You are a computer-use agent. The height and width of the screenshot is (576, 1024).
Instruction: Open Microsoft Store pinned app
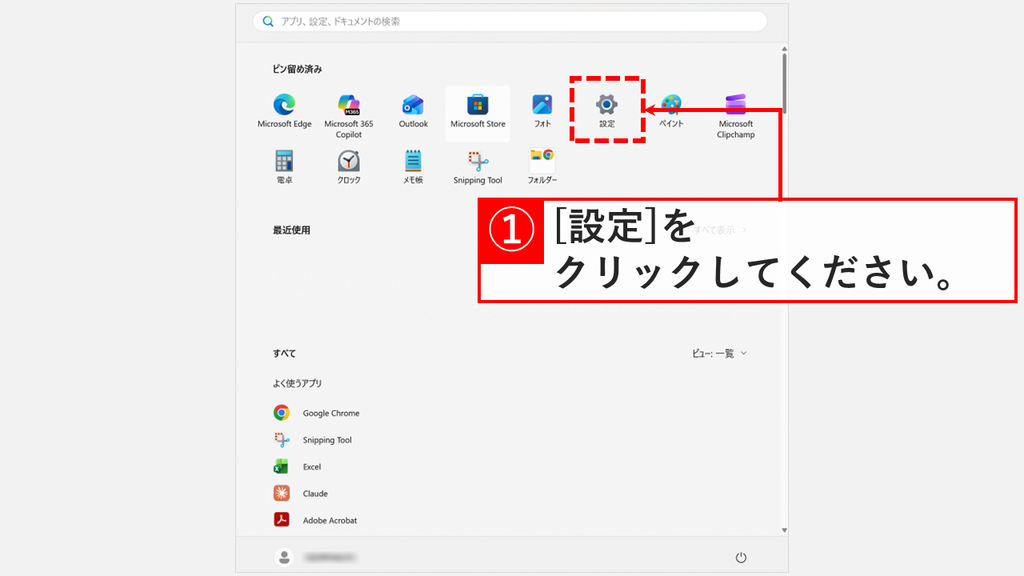[x=477, y=112]
